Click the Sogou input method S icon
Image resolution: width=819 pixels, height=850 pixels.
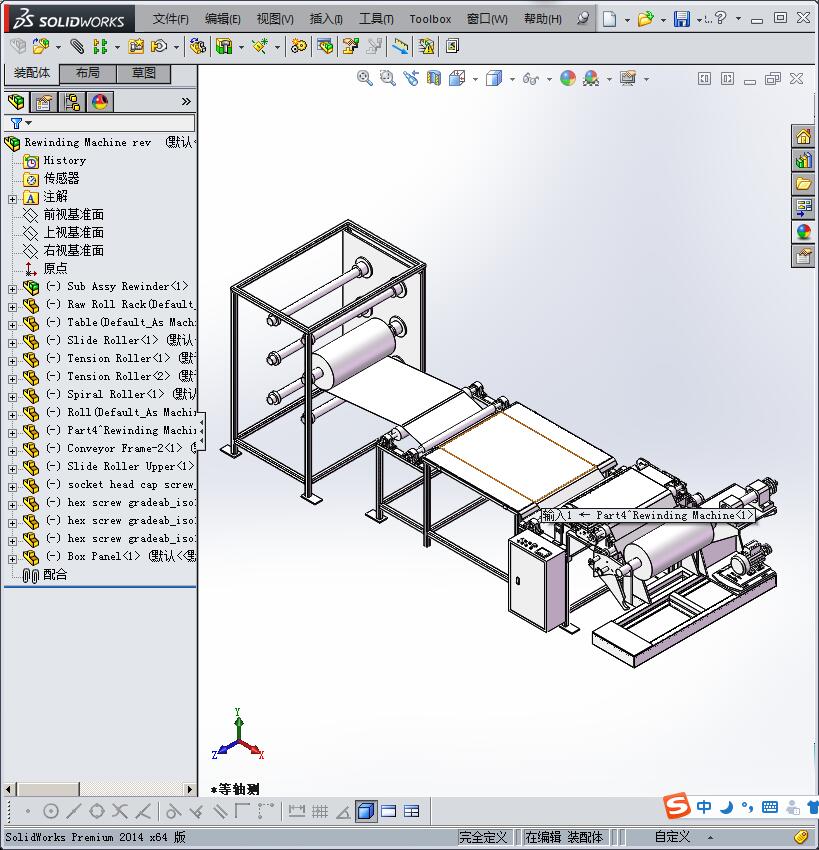[x=677, y=806]
